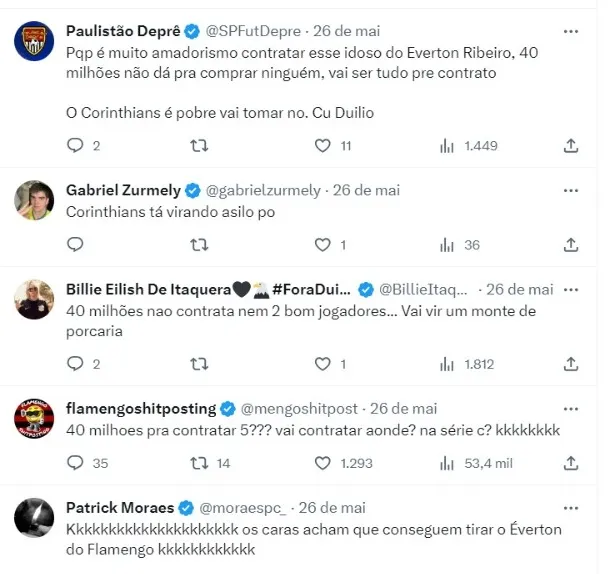Like the flamengoshitposting tweet with 1.293 likes

pyautogui.click(x=322, y=463)
